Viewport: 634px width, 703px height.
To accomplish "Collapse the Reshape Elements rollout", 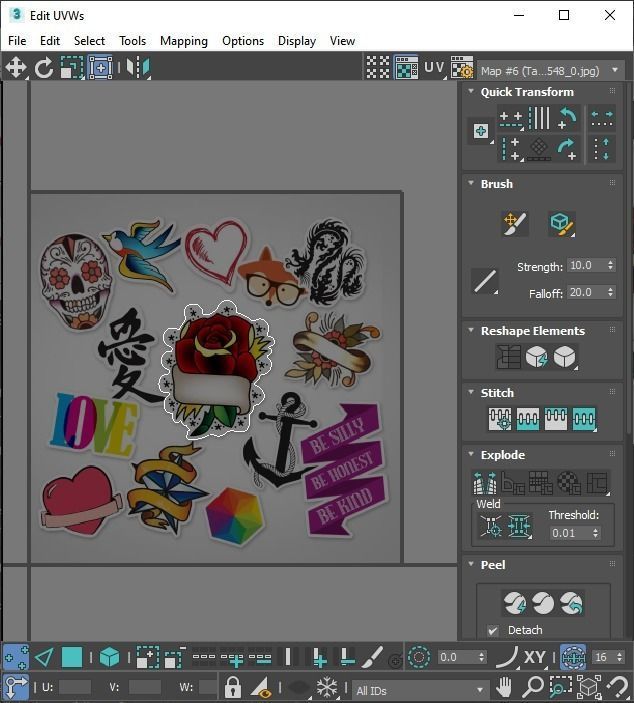I will click(471, 330).
